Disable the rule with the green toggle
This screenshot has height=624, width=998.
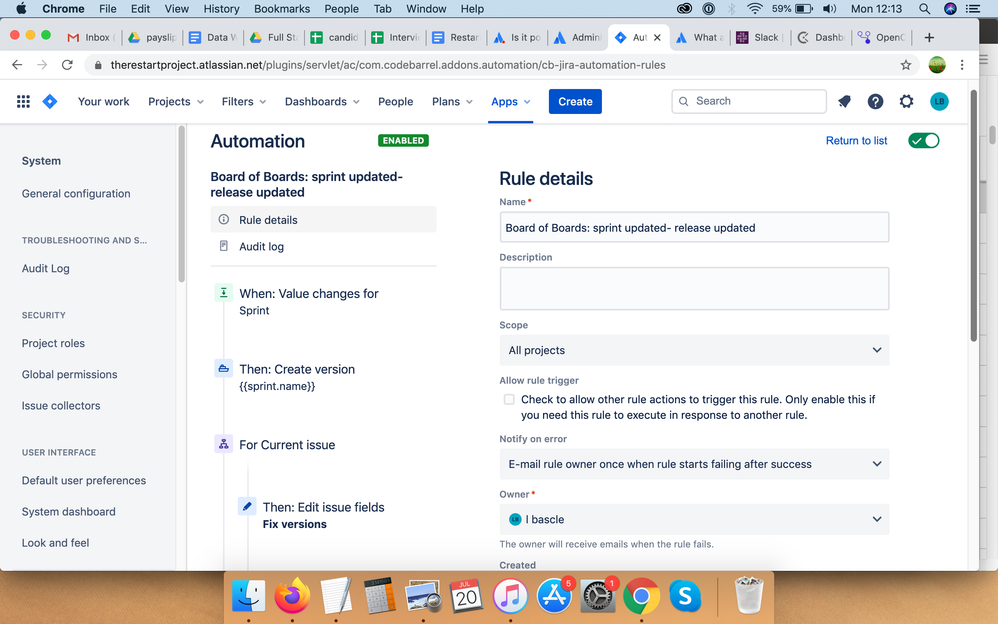[x=924, y=141]
